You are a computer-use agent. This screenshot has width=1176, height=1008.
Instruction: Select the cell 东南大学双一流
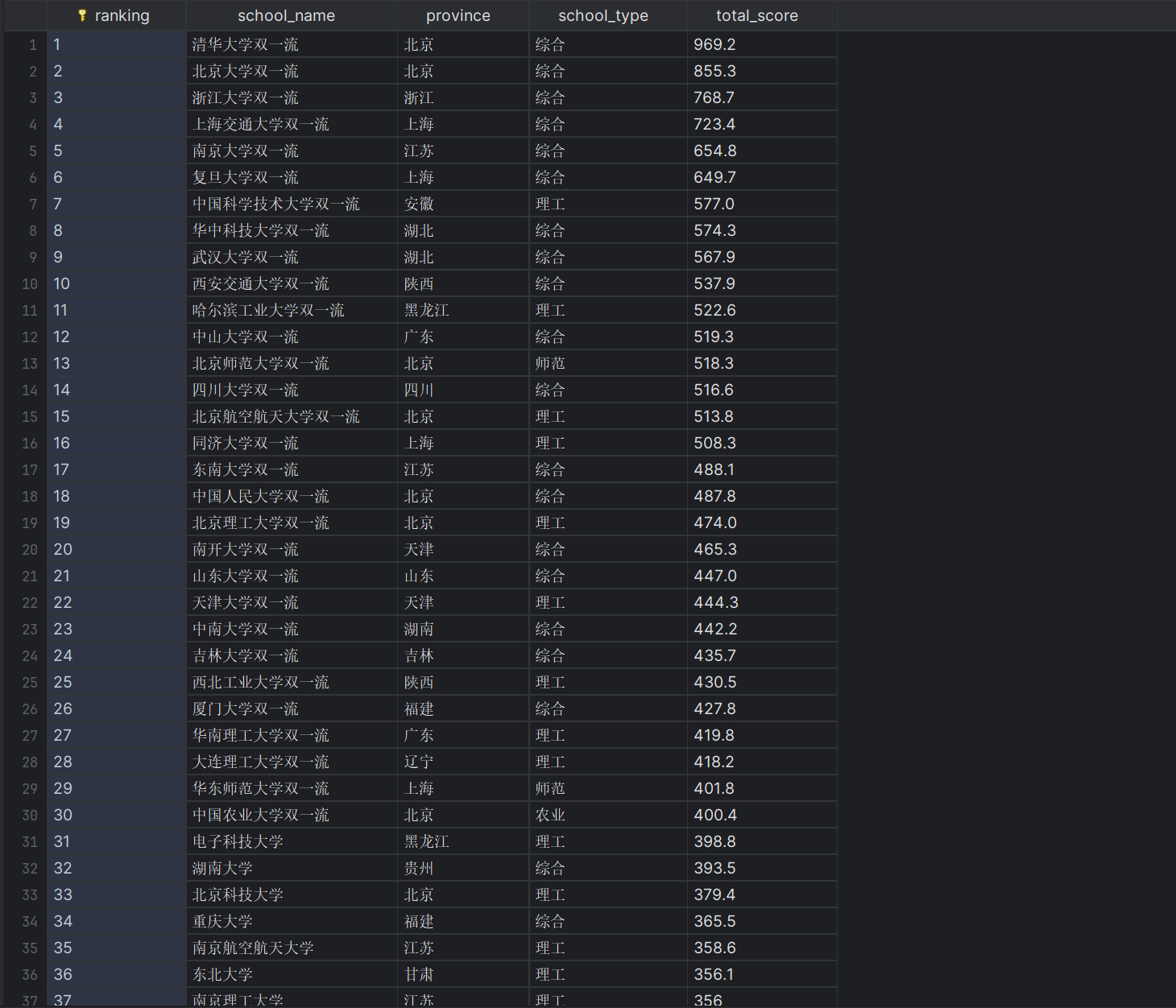click(292, 469)
